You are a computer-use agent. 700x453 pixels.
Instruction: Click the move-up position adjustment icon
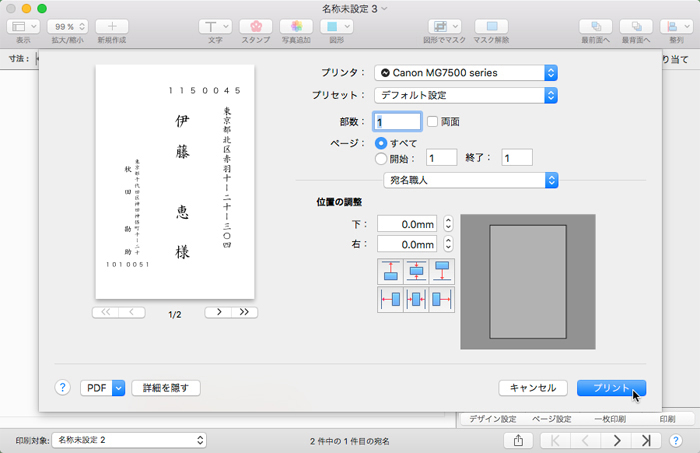pos(391,271)
